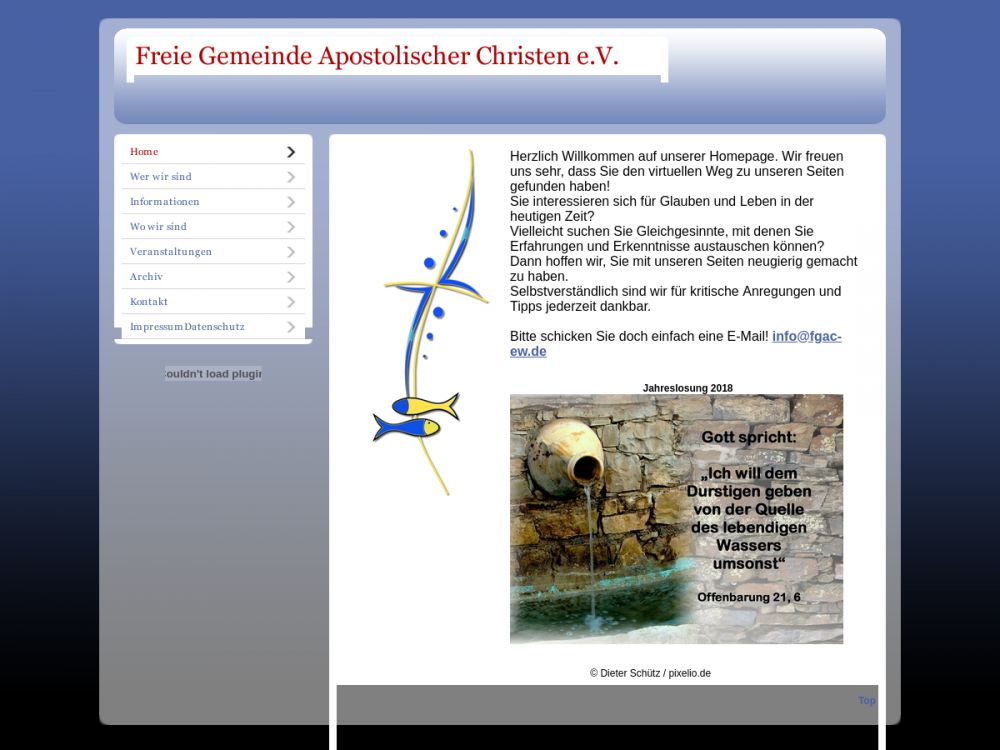This screenshot has height=750, width=1000.
Task: Click the Couldn't load plugin placeholder
Action: point(213,374)
